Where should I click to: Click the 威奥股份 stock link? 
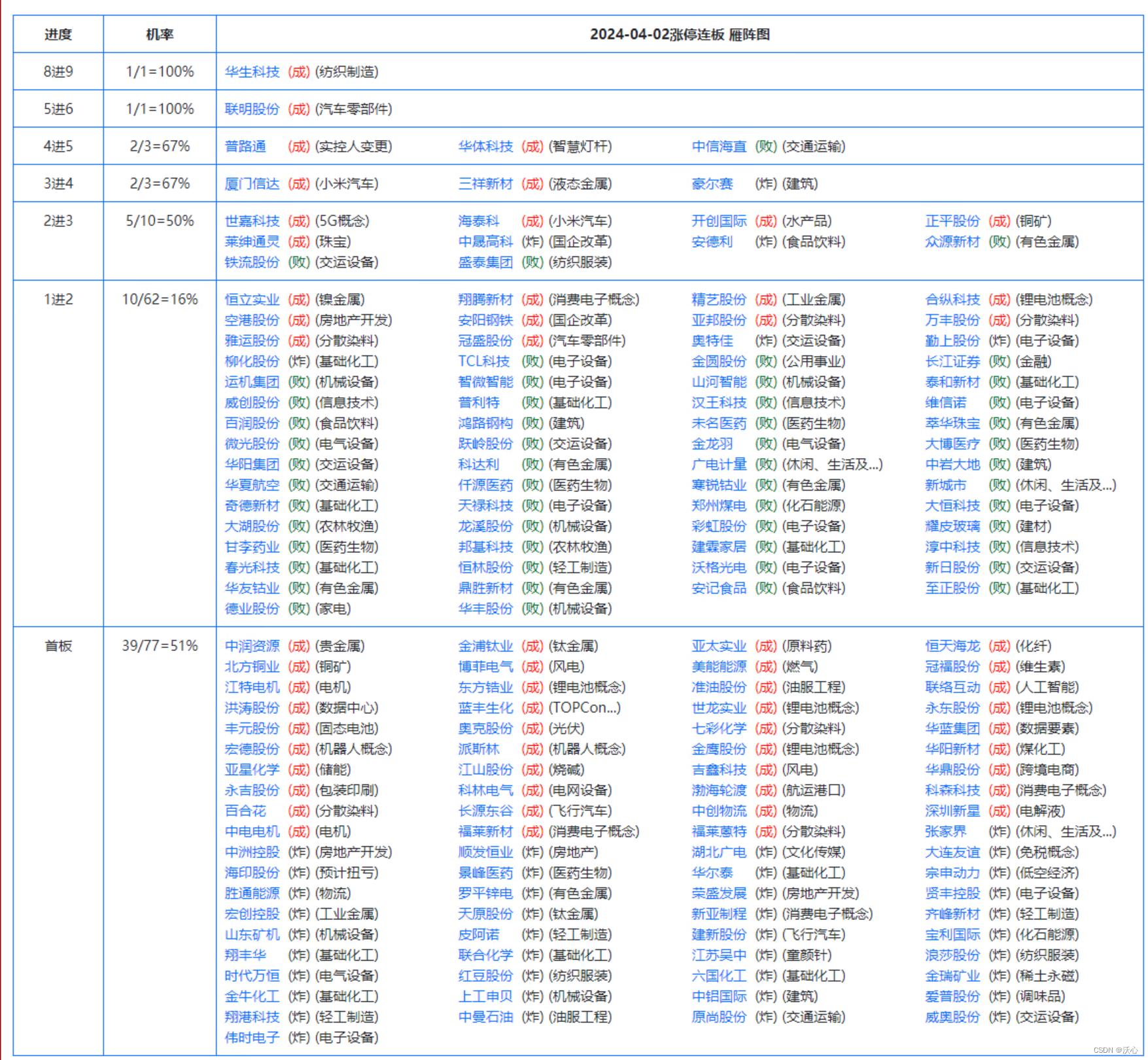tap(952, 1017)
